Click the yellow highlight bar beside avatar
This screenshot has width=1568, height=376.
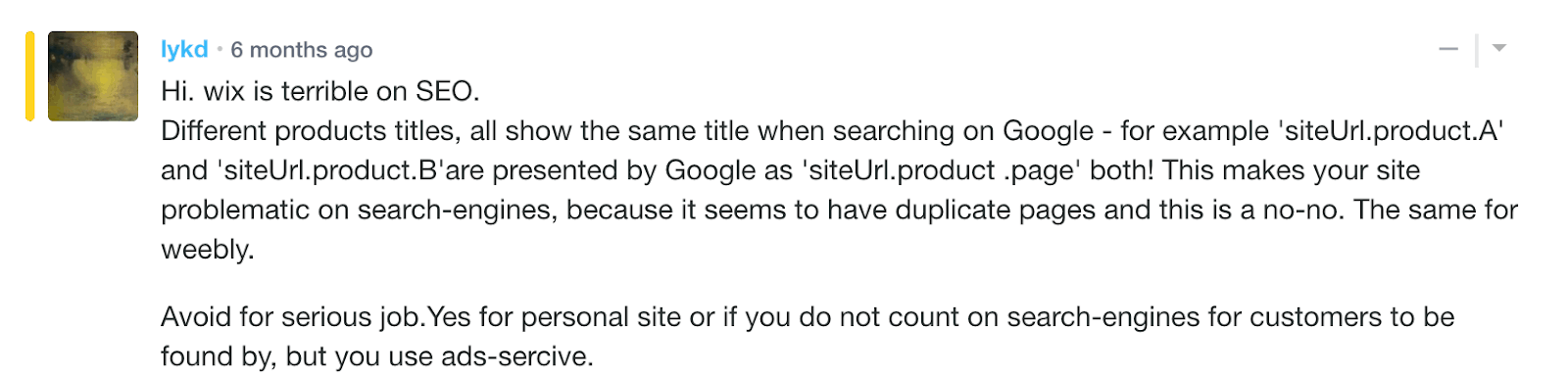click(30, 76)
